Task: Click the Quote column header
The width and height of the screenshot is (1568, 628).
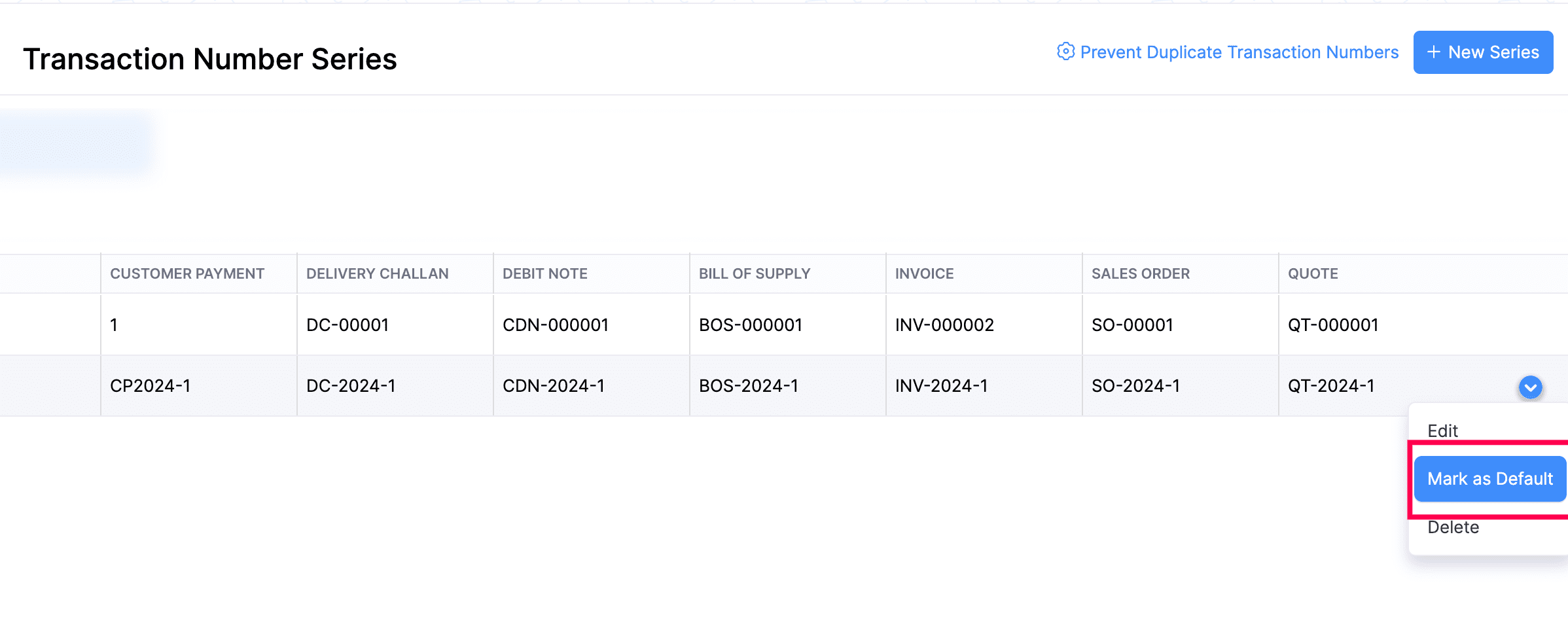Action: (x=1312, y=273)
